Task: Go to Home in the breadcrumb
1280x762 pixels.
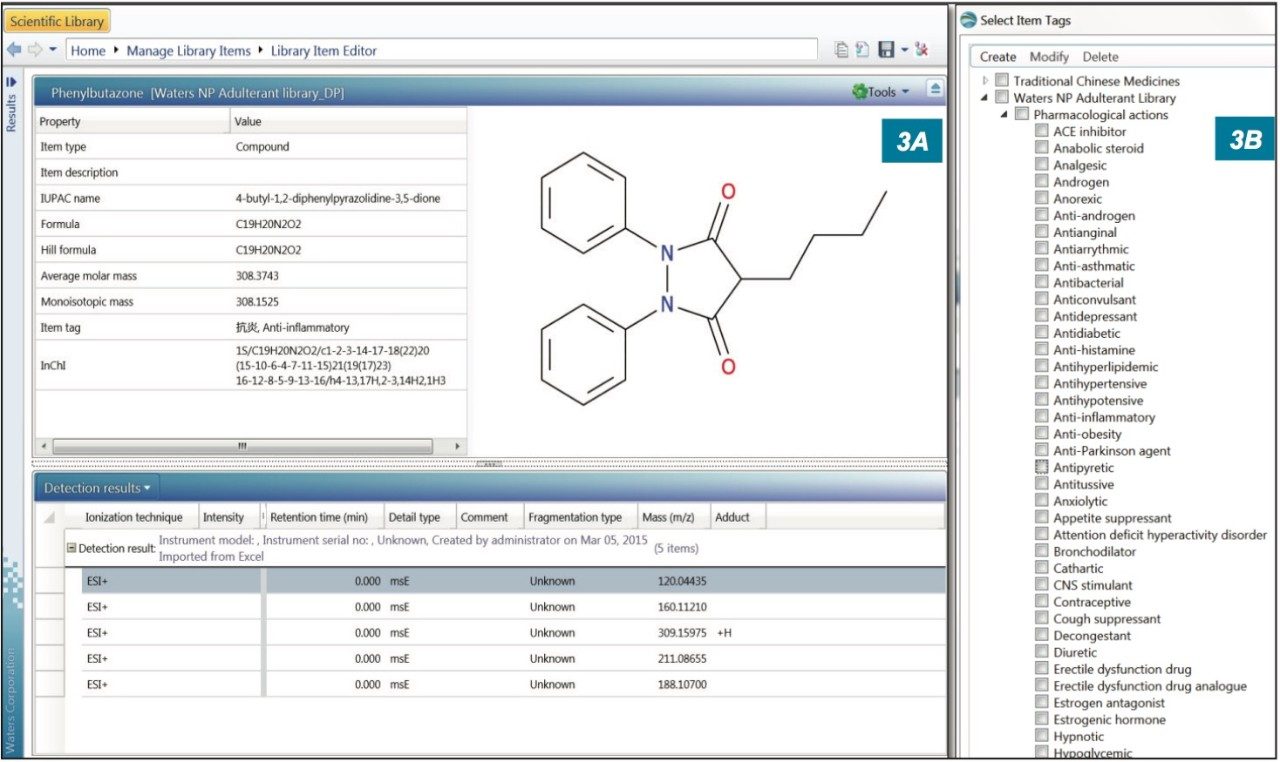Action: 88,50
